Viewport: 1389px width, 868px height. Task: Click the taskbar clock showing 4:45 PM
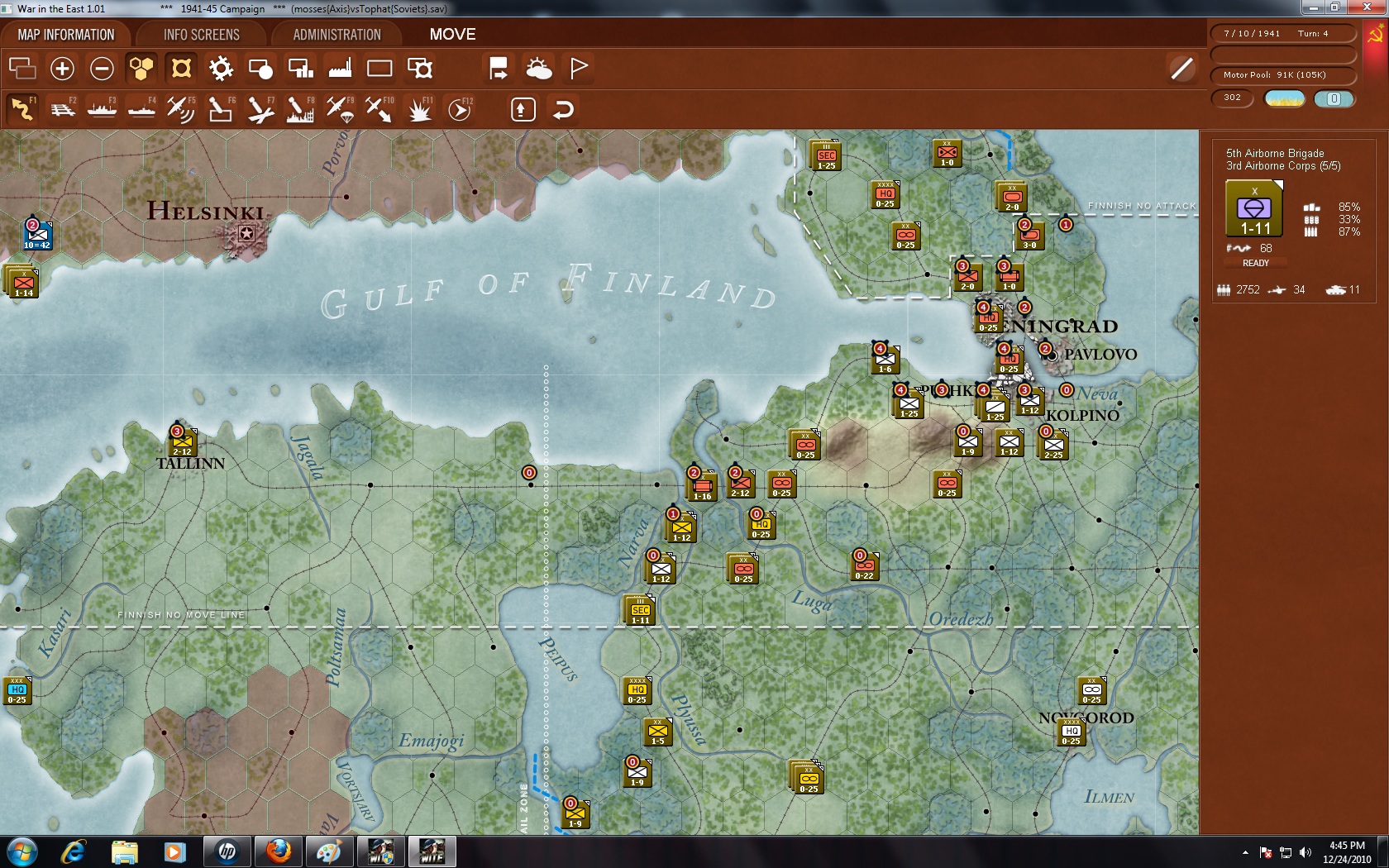(1347, 852)
